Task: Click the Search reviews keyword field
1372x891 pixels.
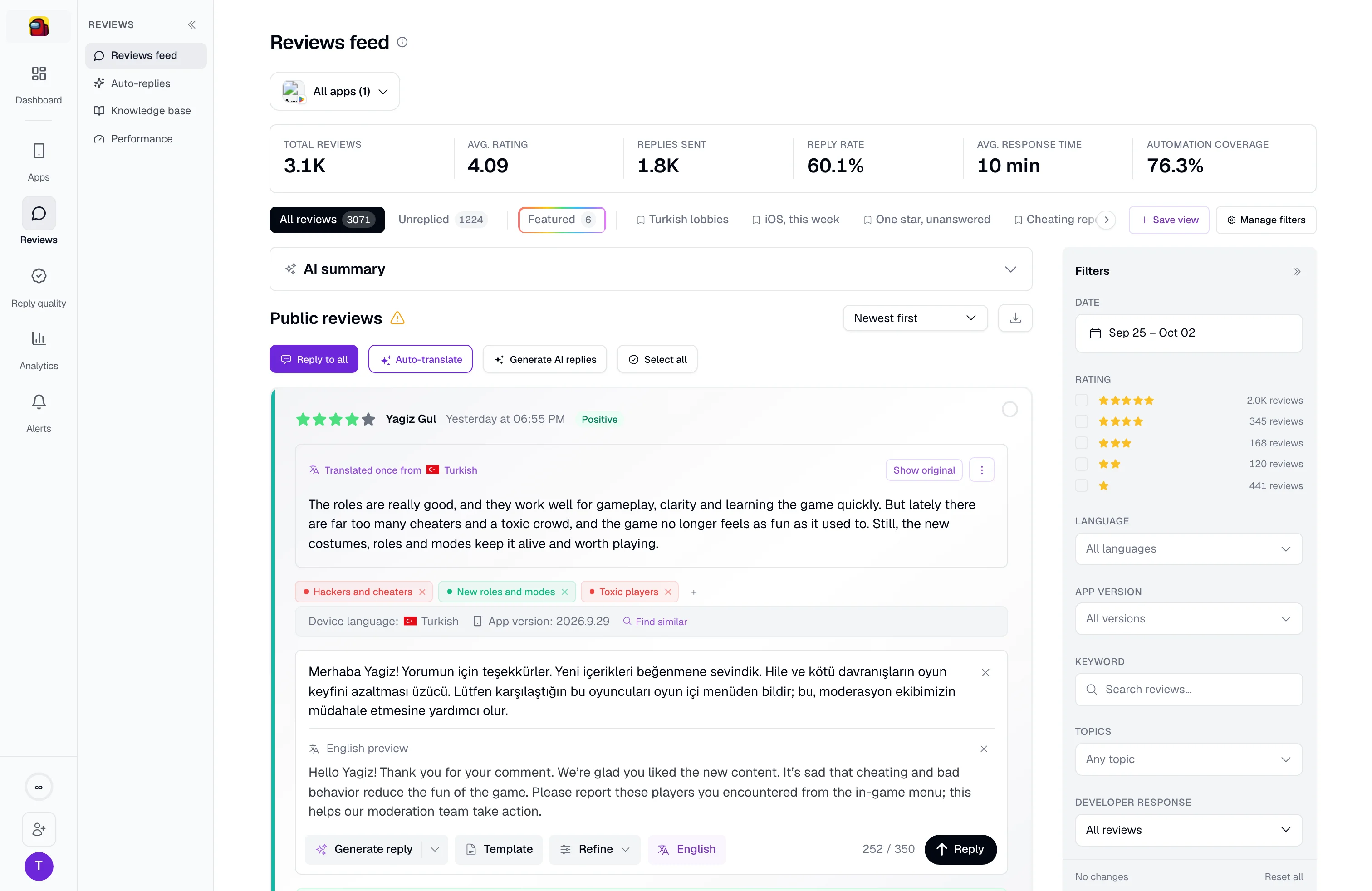Action: pyautogui.click(x=1189, y=690)
